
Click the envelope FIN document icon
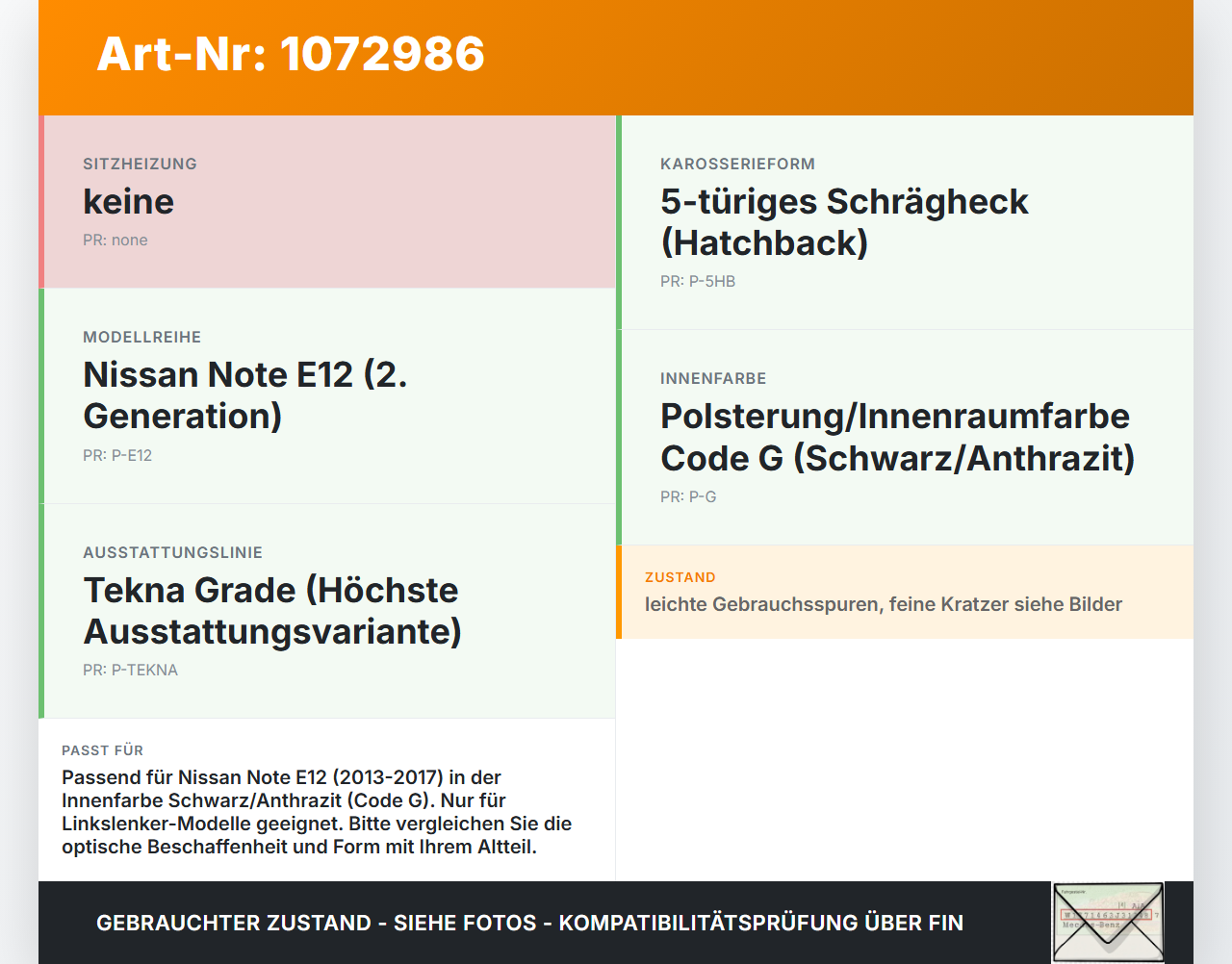1108,922
